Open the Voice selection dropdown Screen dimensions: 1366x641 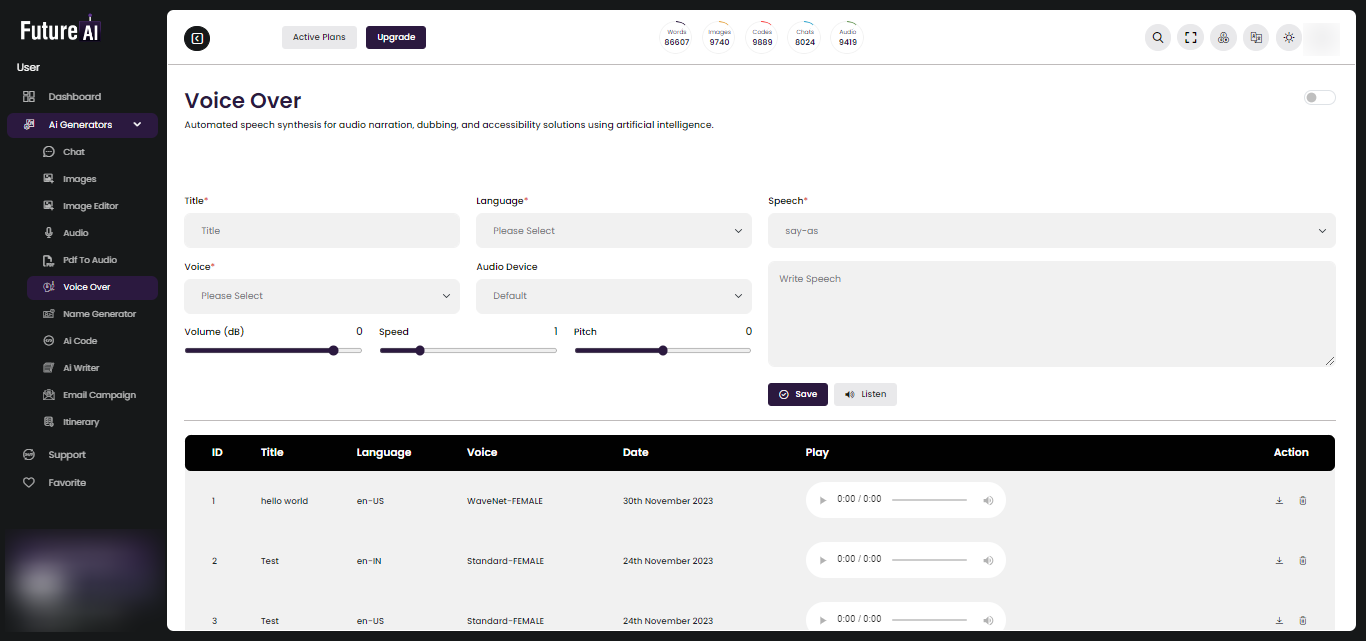click(321, 296)
